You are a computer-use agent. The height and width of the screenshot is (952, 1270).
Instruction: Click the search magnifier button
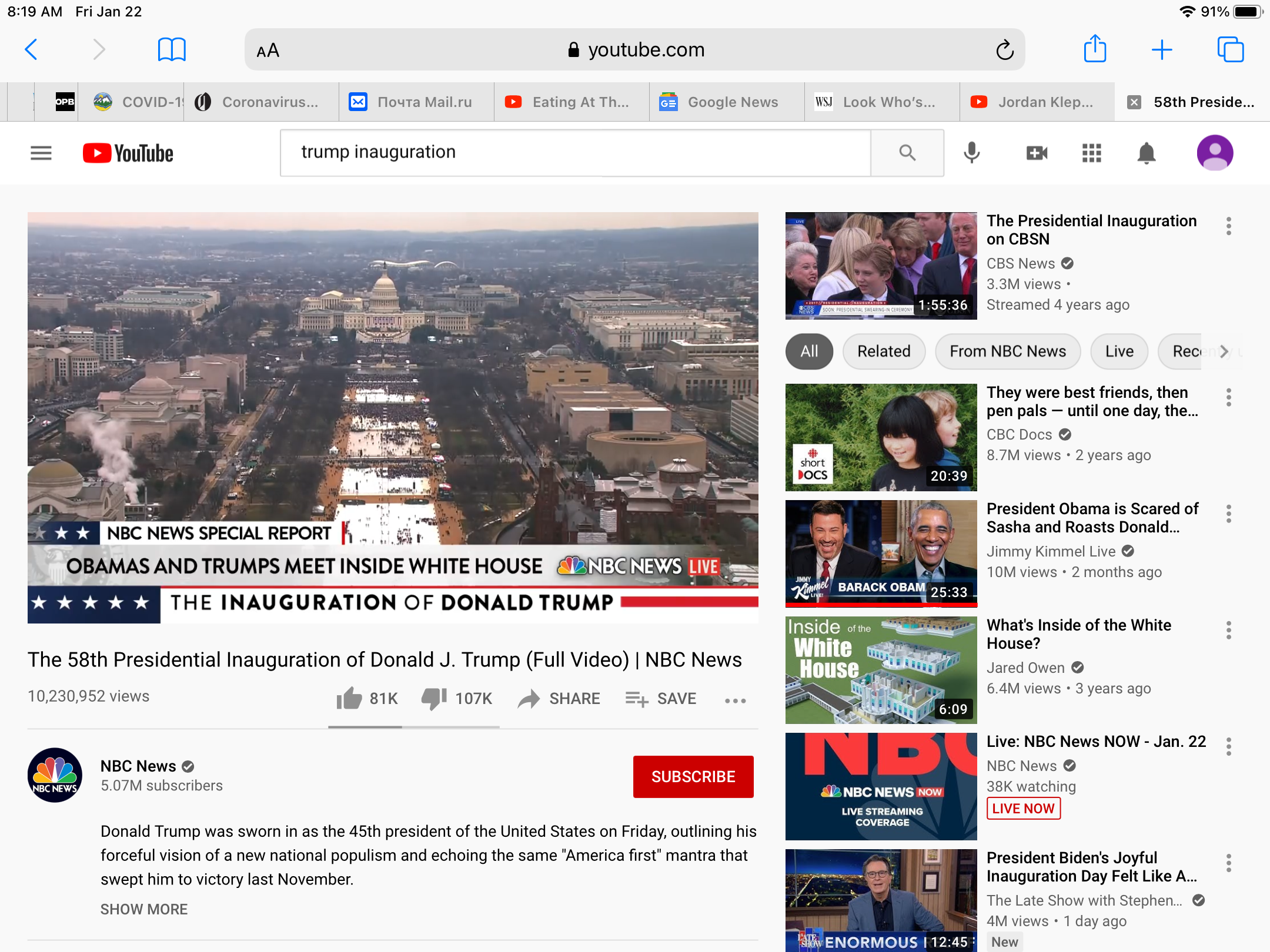(907, 153)
